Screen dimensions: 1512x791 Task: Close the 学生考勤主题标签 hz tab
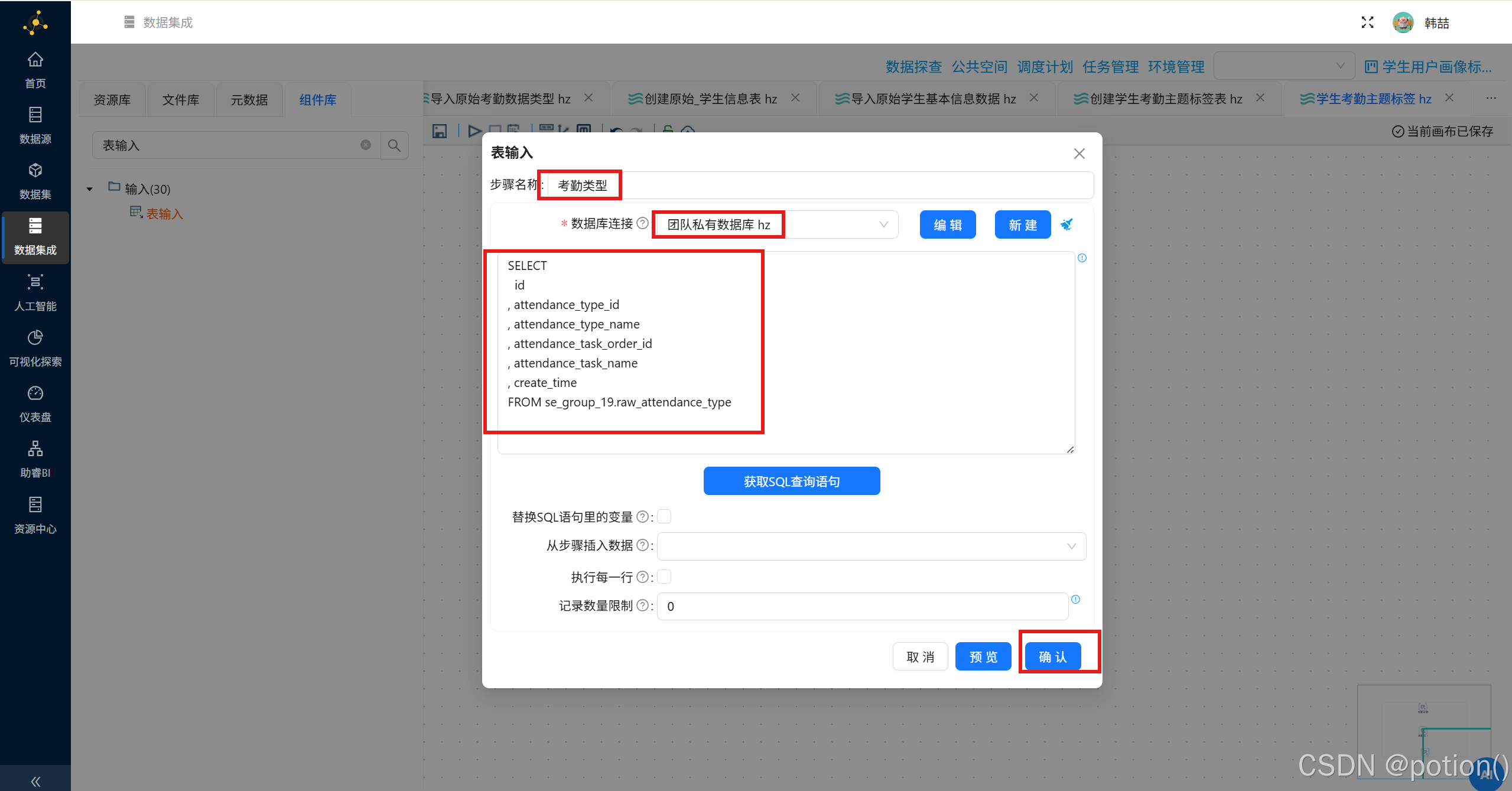click(x=1449, y=97)
